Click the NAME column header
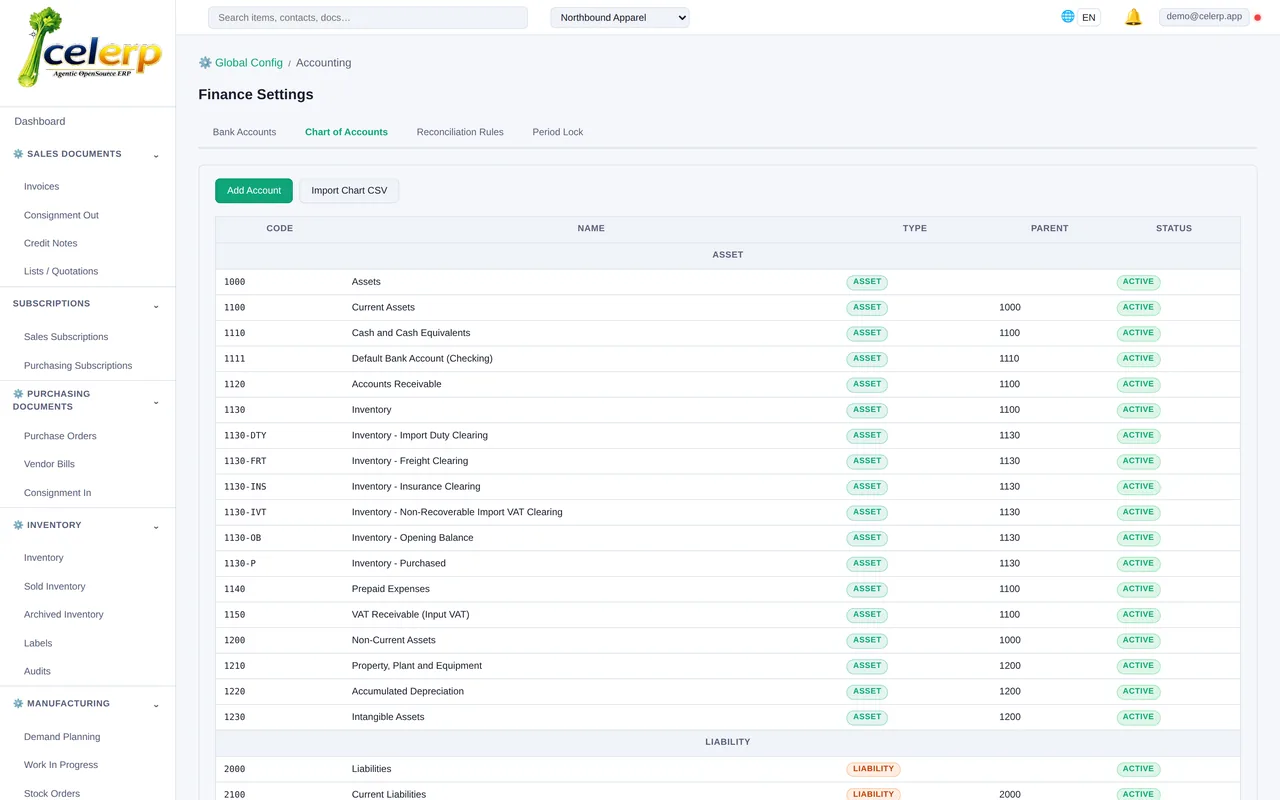The width and height of the screenshot is (1280, 800). click(x=591, y=229)
